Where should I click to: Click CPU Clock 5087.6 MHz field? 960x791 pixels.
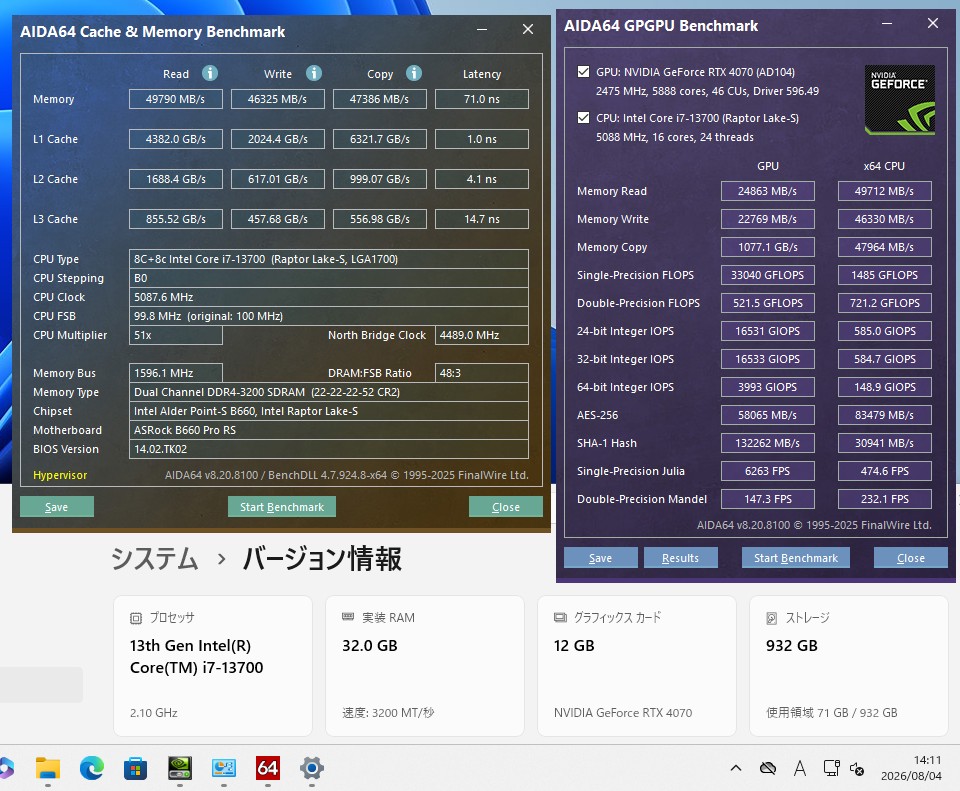point(329,297)
